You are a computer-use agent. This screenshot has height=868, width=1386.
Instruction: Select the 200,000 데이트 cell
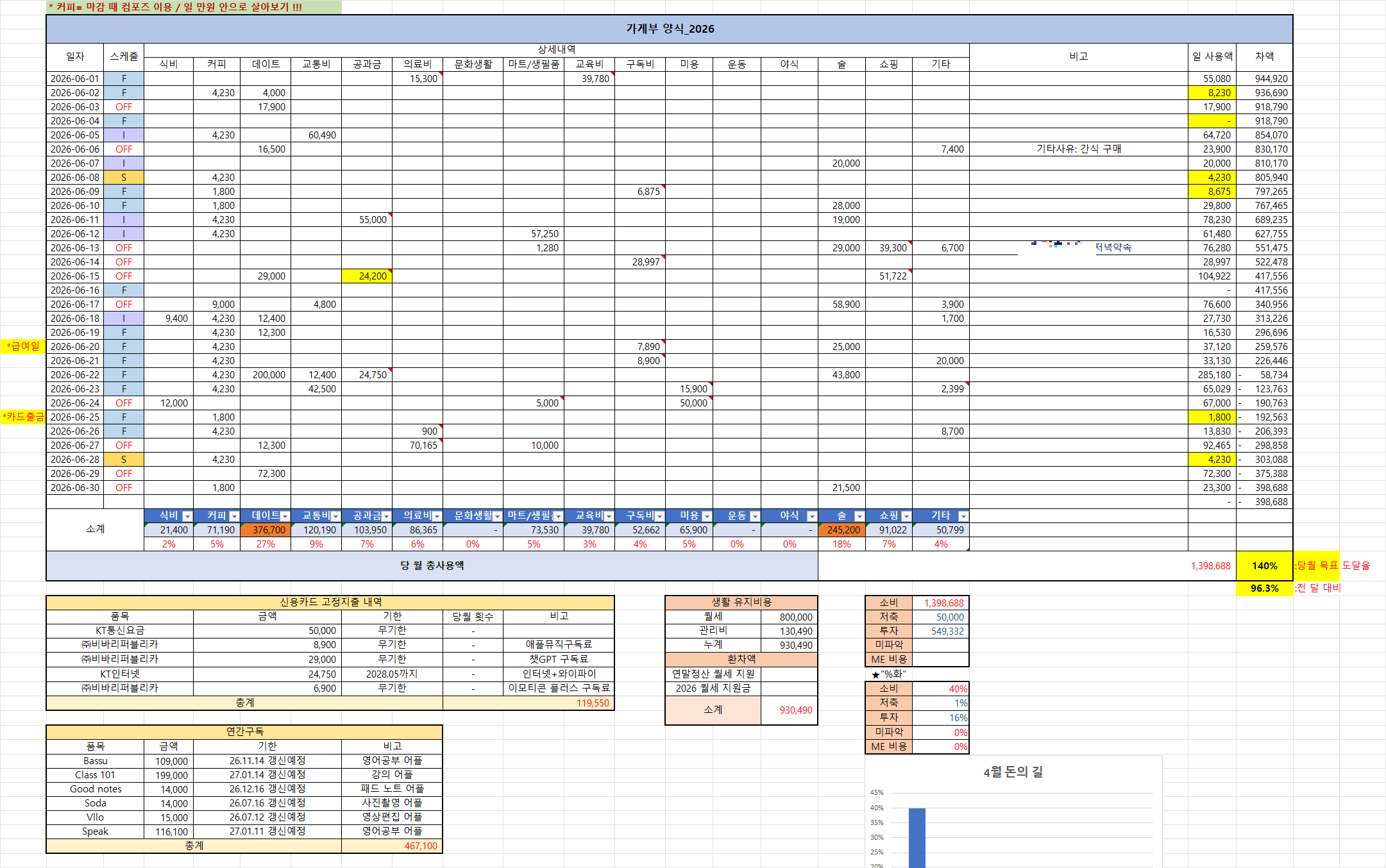click(266, 374)
